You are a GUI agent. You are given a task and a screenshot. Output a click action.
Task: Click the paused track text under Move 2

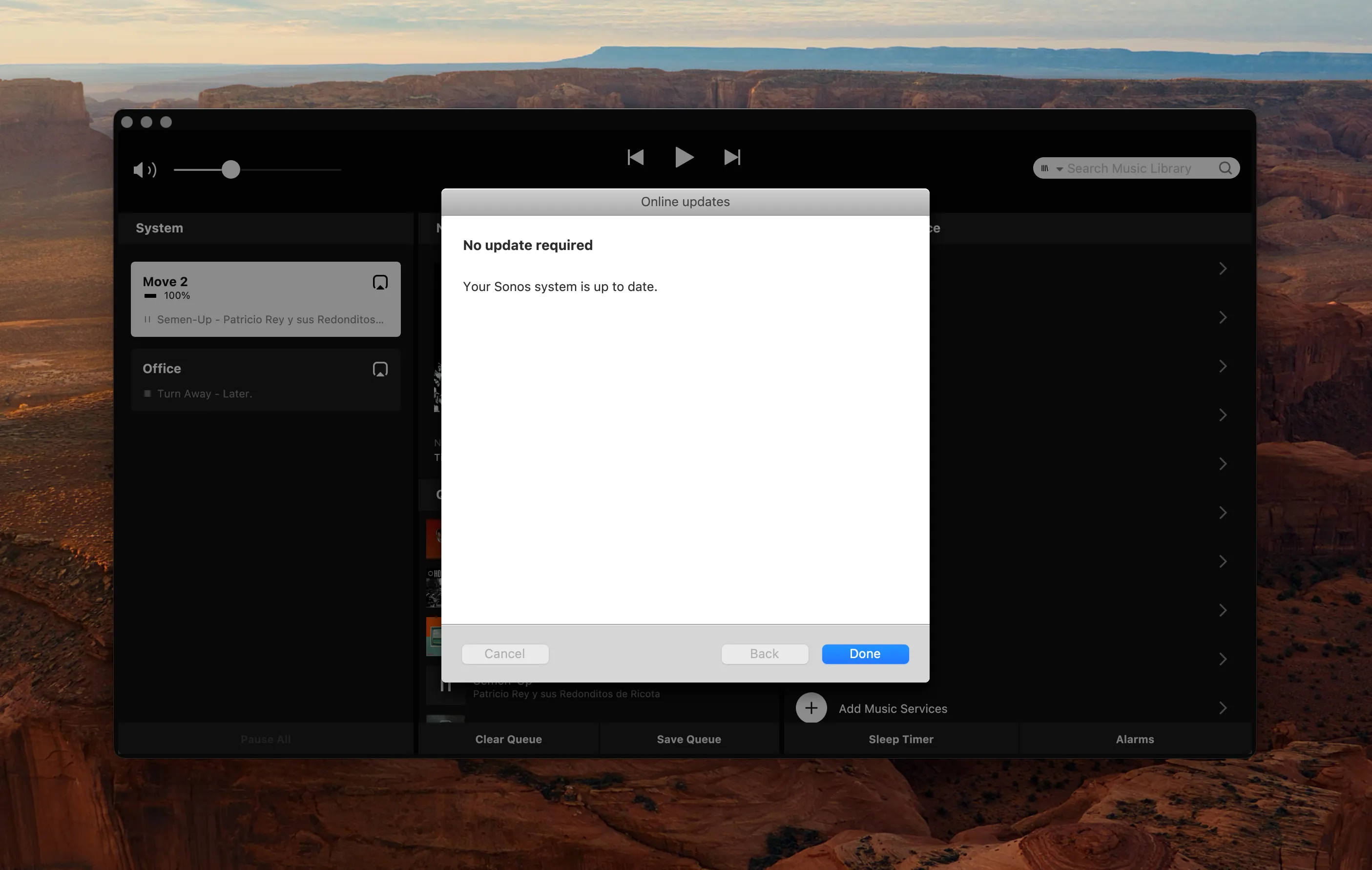click(270, 320)
